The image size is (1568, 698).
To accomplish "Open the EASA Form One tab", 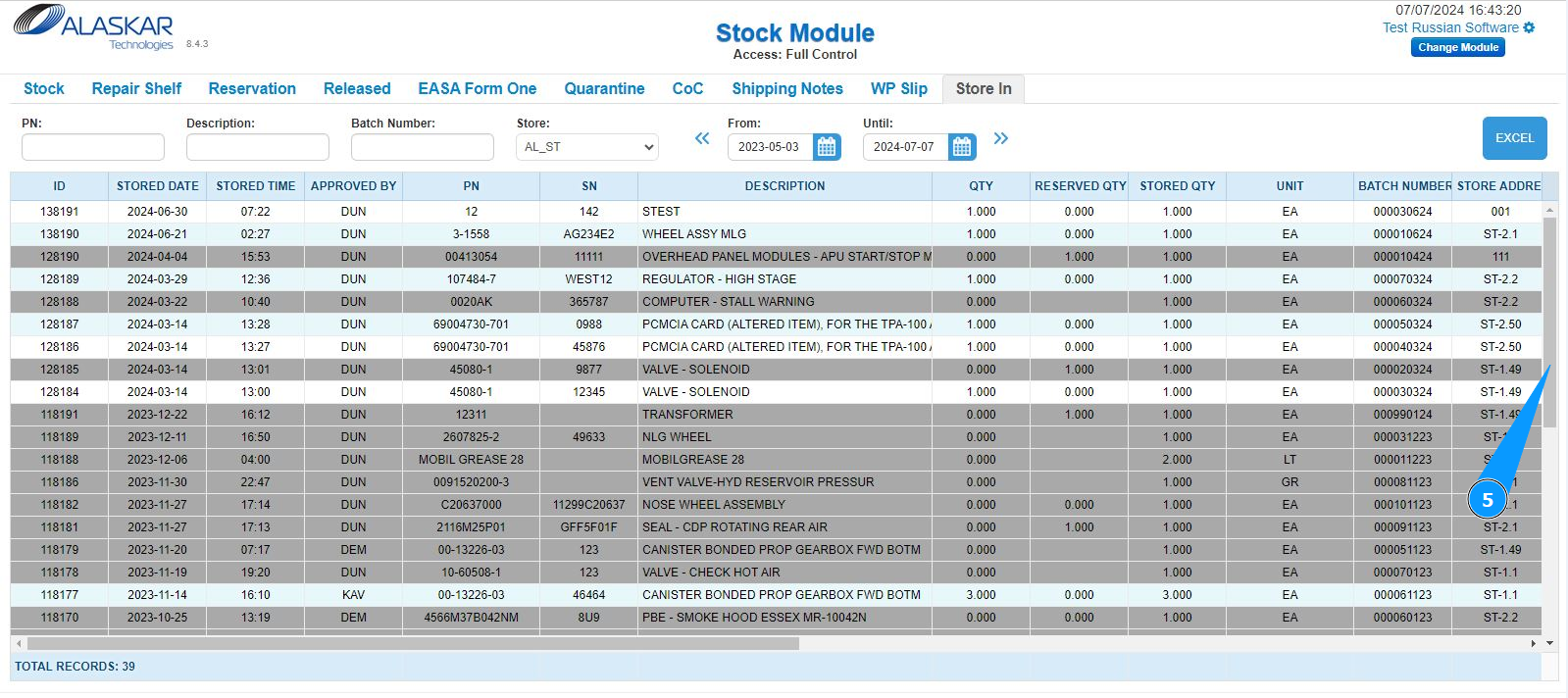I will [477, 88].
